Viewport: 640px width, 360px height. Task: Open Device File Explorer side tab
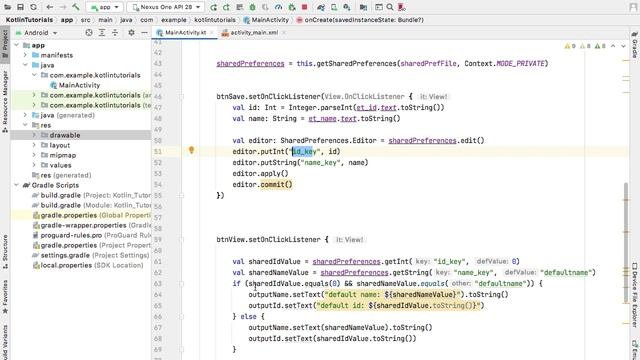click(635, 295)
